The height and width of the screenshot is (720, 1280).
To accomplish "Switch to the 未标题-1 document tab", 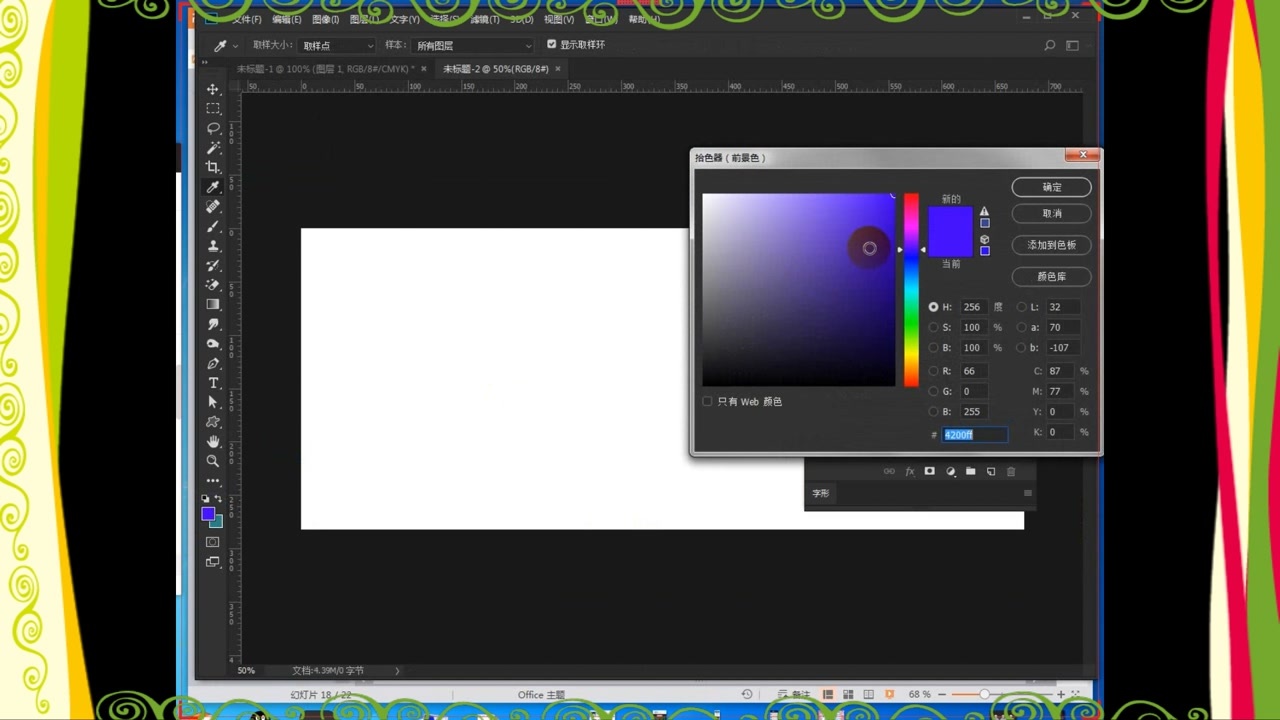I will pyautogui.click(x=325, y=69).
